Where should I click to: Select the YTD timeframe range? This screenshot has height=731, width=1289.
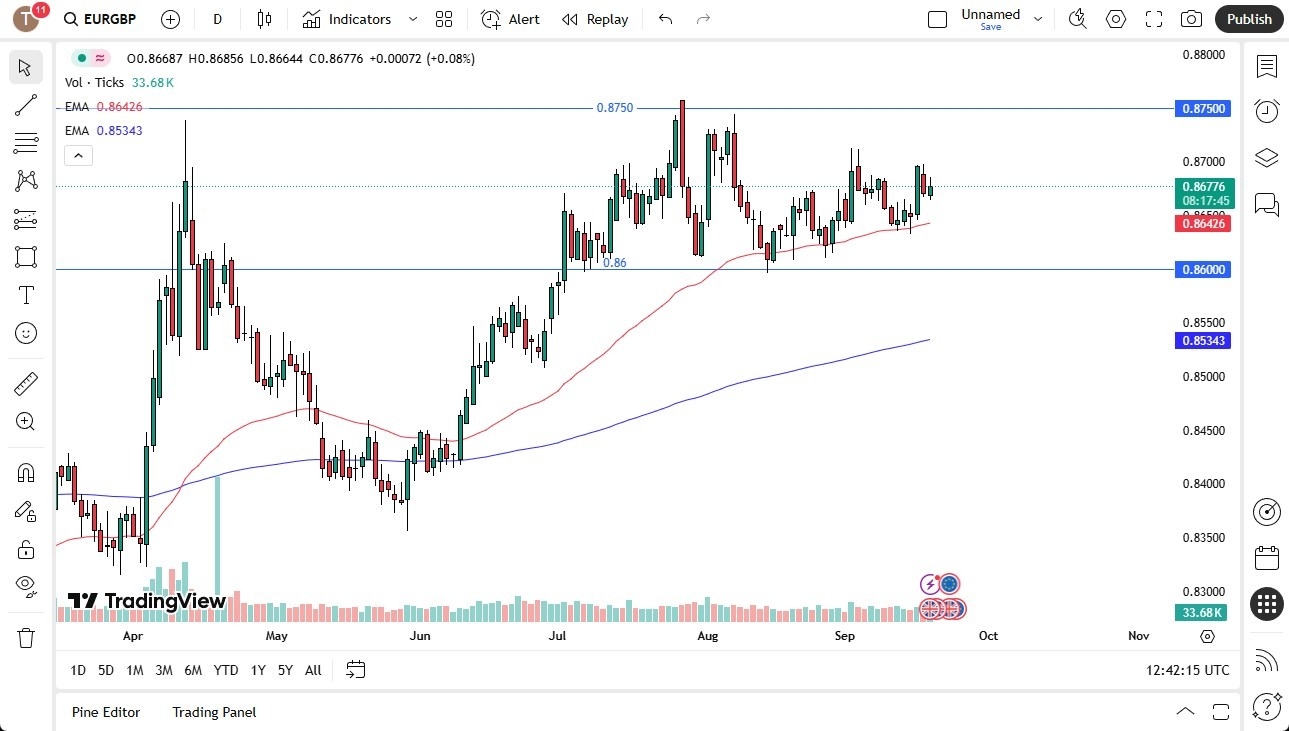[x=225, y=670]
